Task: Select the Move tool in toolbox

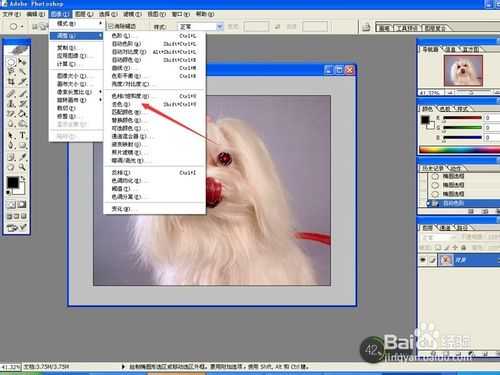Action: click(22, 62)
